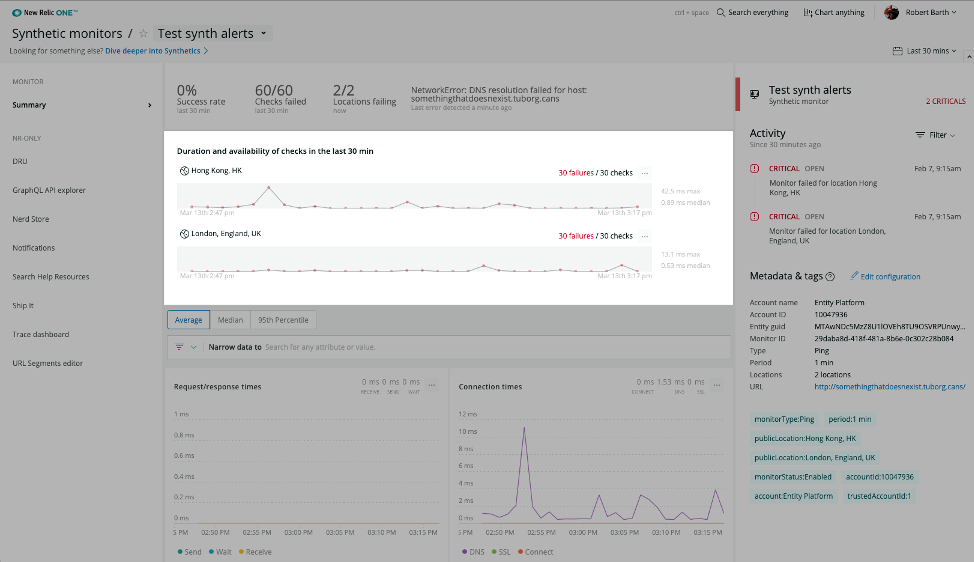Open the London chart options menu
The height and width of the screenshot is (562, 974).
645,236
